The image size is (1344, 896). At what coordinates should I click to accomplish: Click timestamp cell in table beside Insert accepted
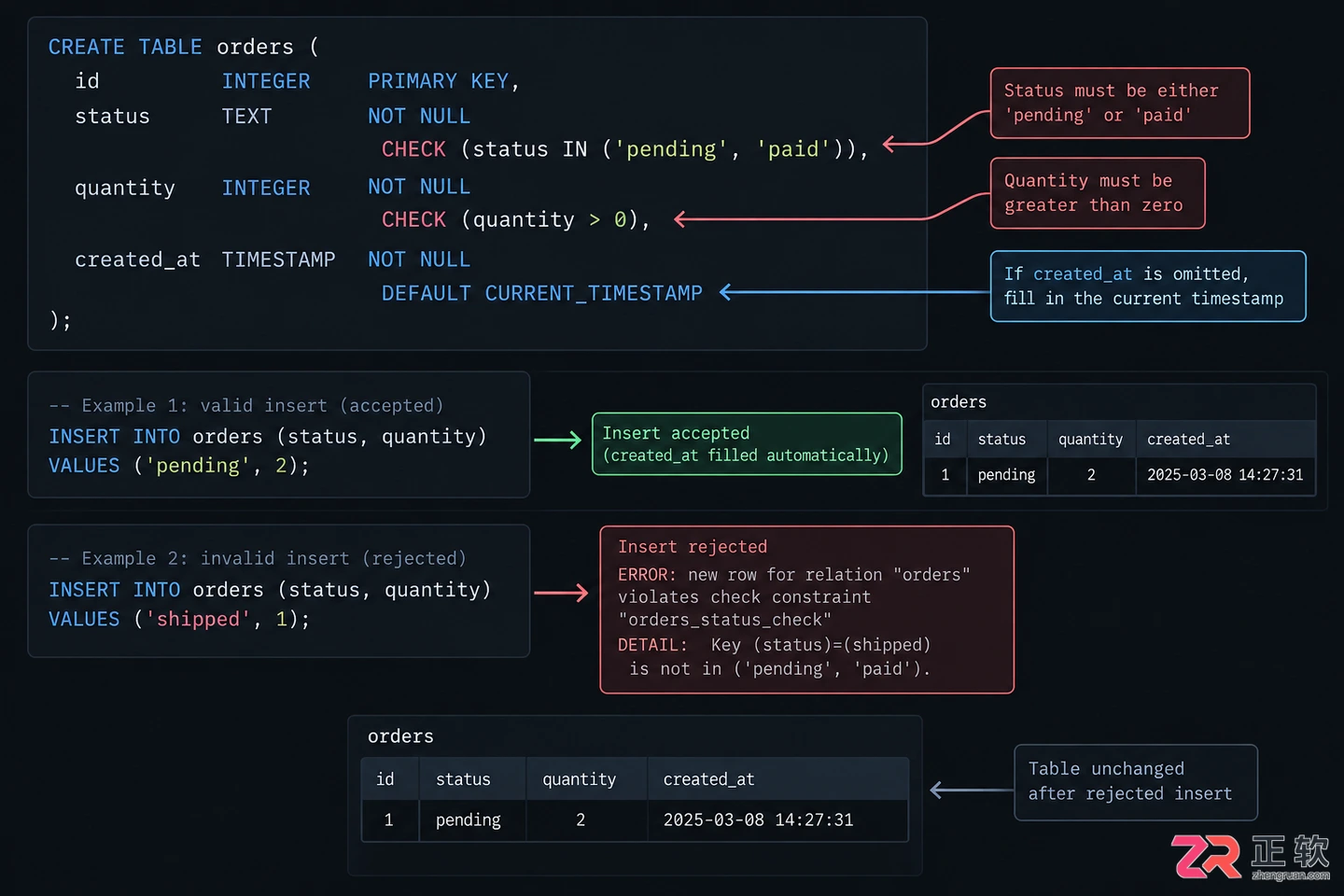(x=1225, y=475)
